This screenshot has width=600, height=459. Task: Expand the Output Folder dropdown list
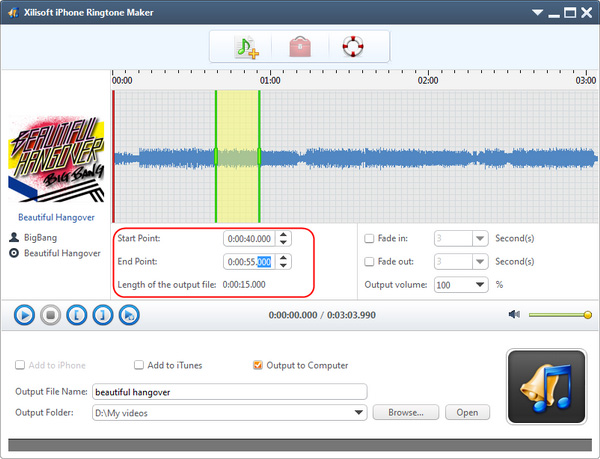(359, 412)
